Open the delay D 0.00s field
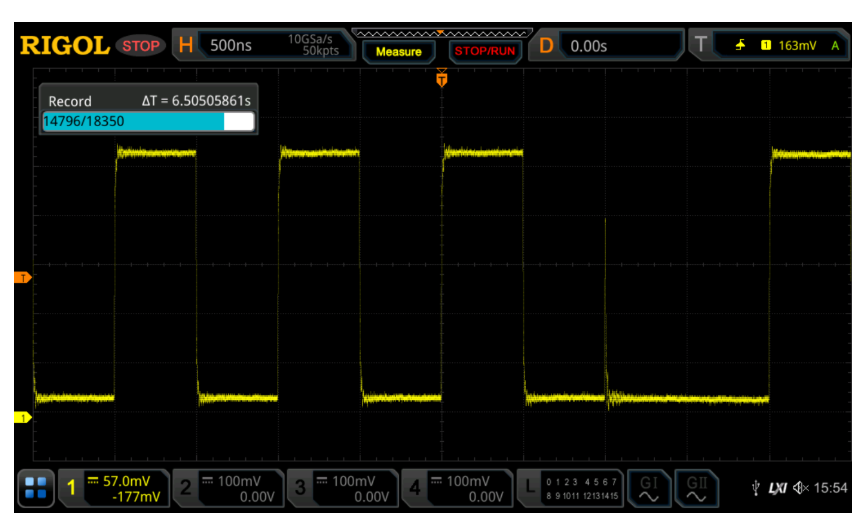 point(621,46)
